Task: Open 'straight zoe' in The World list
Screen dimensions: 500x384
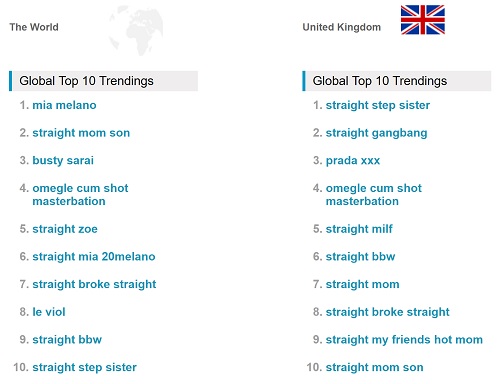Action: (x=65, y=229)
